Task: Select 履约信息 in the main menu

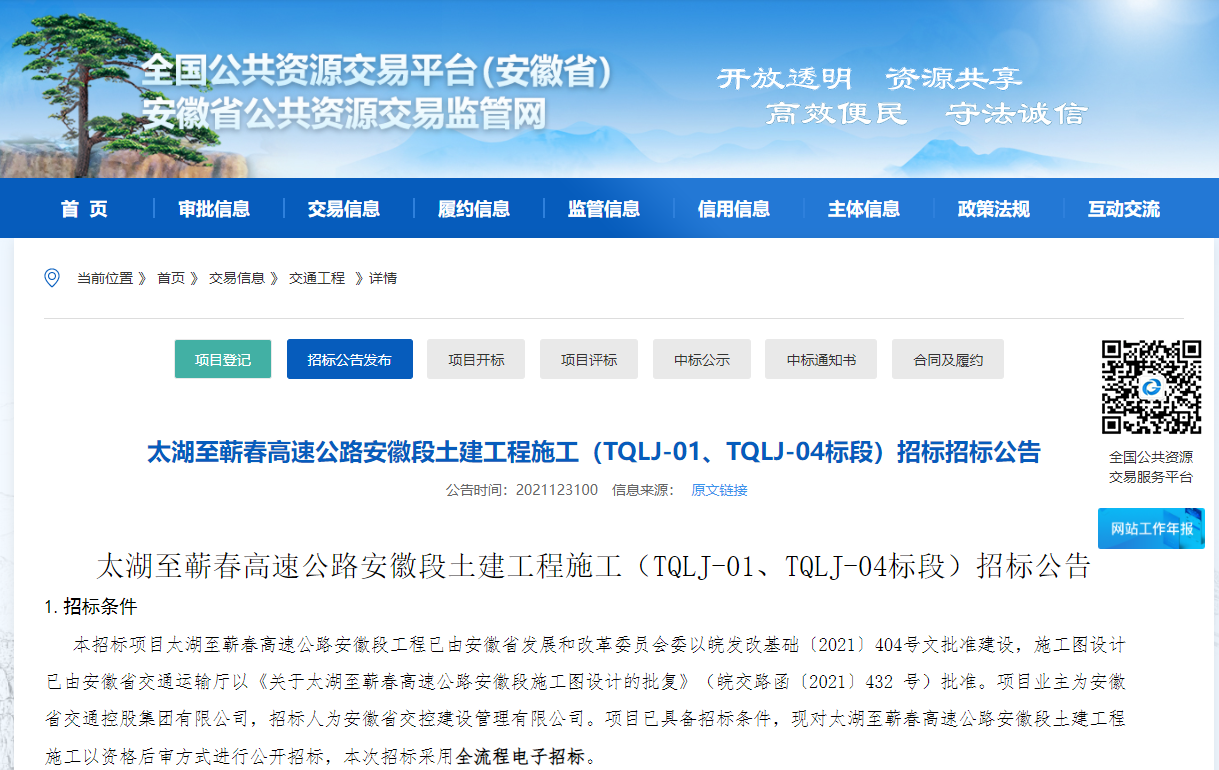Action: point(474,209)
